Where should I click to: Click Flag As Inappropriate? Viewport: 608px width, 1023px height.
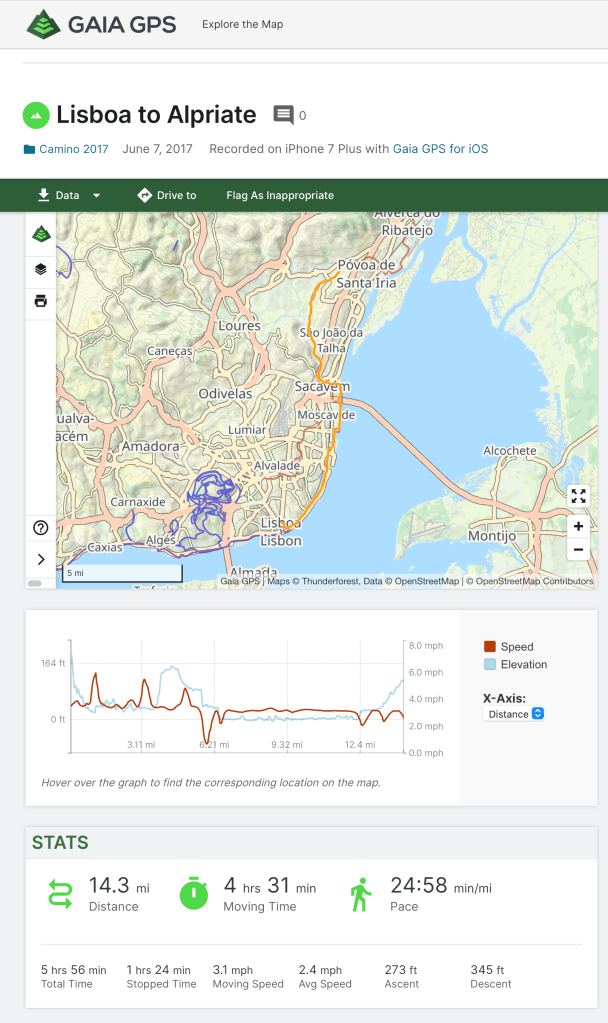[280, 195]
